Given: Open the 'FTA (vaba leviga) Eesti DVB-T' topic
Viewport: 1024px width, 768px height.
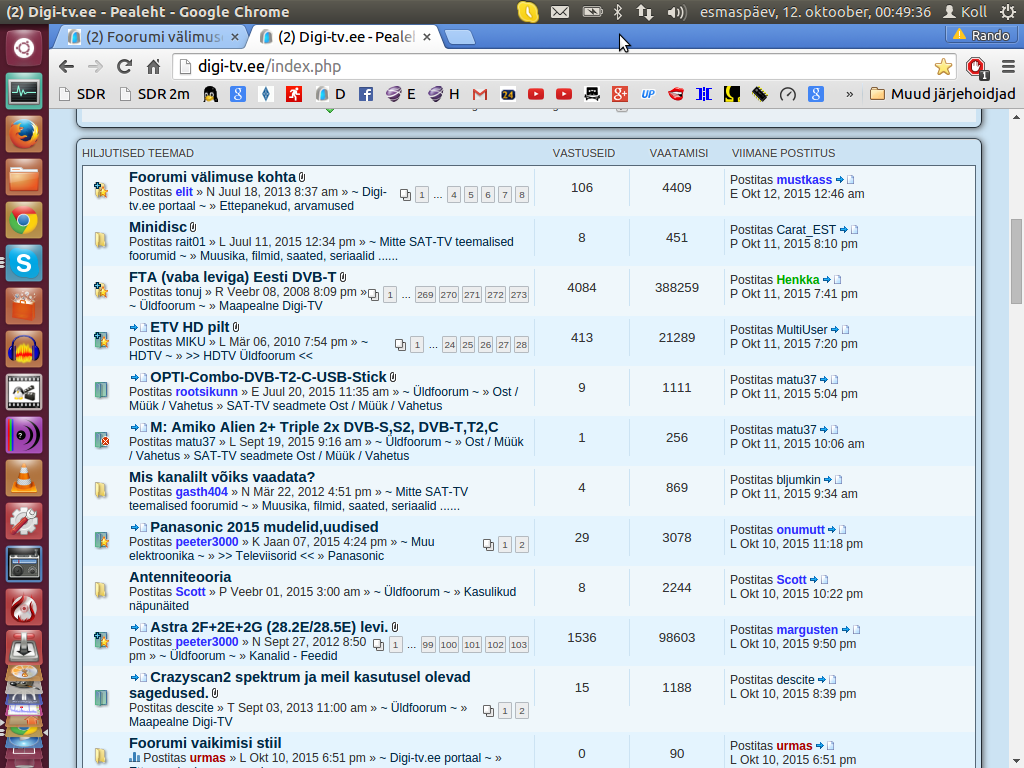Looking at the screenshot, I should pyautogui.click(x=234, y=277).
